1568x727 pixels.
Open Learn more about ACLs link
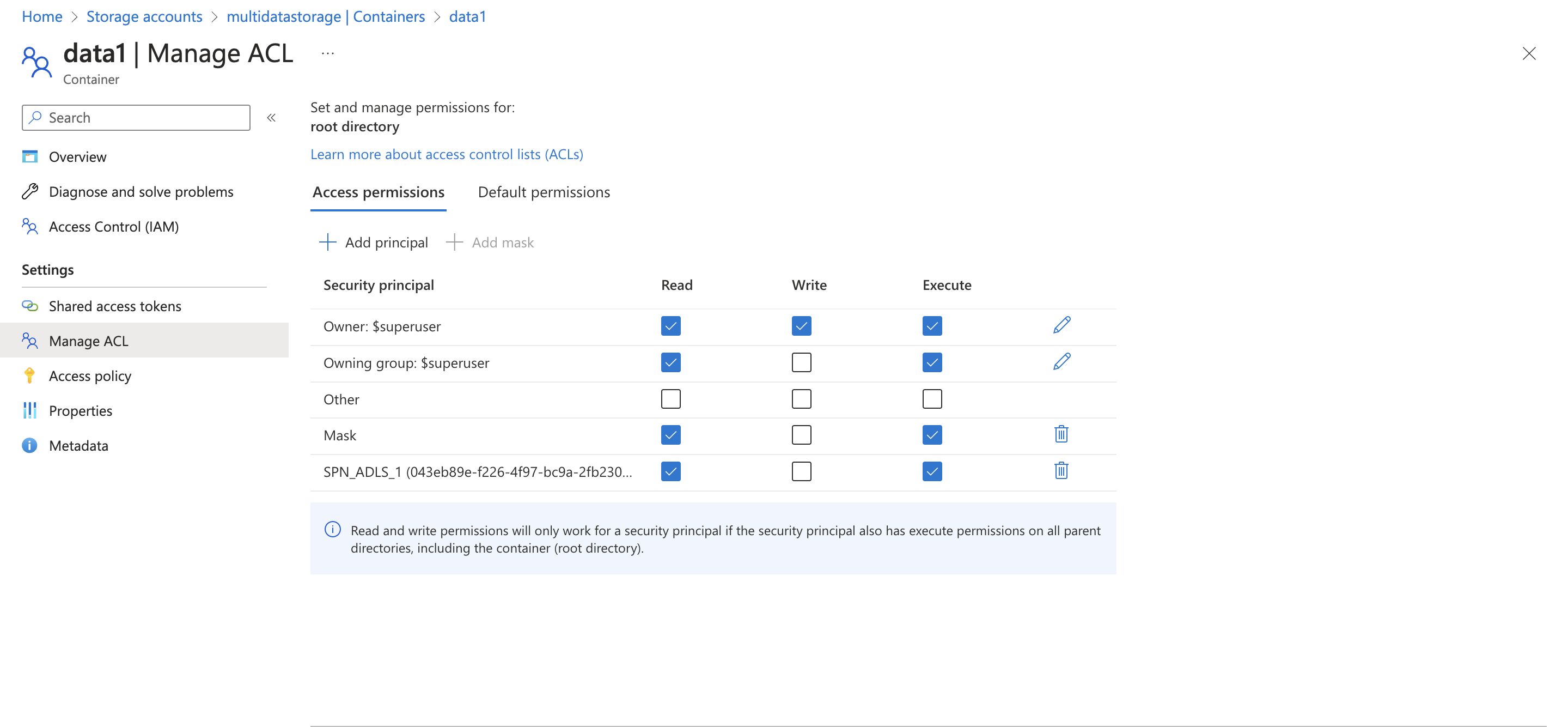(x=446, y=154)
